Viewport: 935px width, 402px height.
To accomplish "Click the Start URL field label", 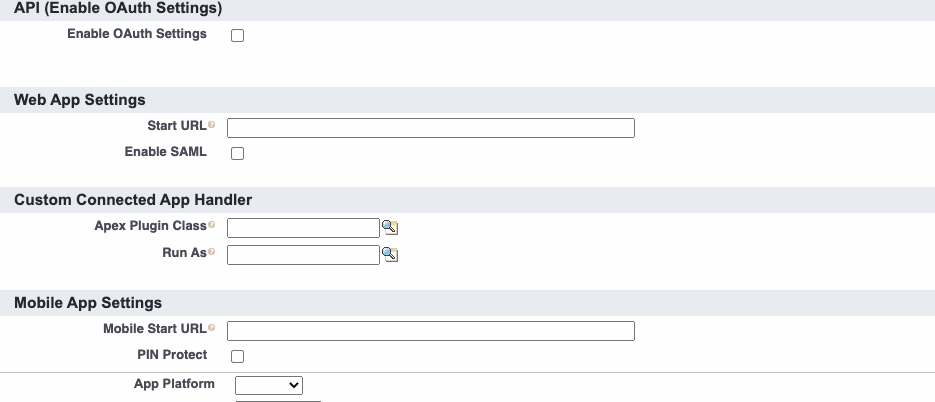I will [177, 126].
